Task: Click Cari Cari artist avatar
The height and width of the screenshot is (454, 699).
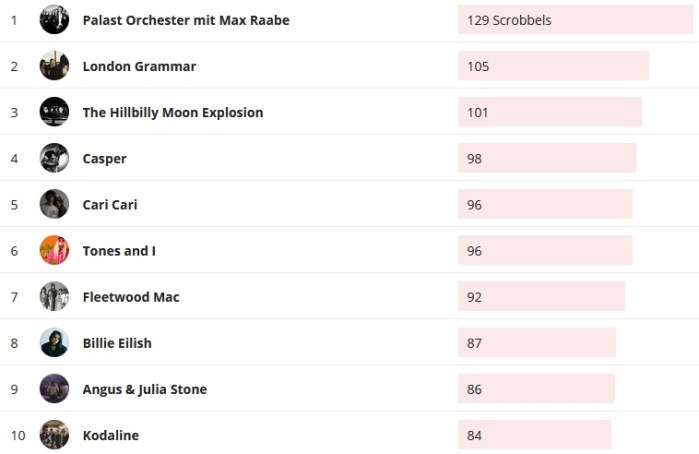Action: tap(54, 204)
